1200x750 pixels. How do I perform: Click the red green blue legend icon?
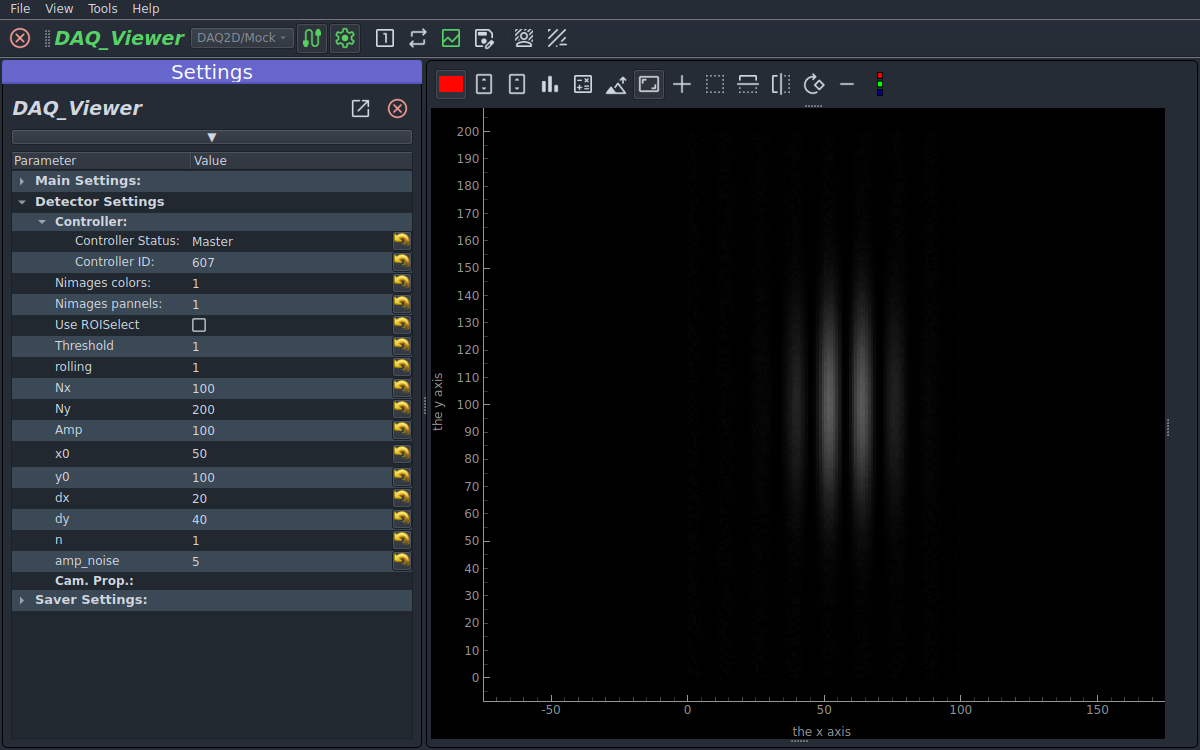tap(880, 84)
